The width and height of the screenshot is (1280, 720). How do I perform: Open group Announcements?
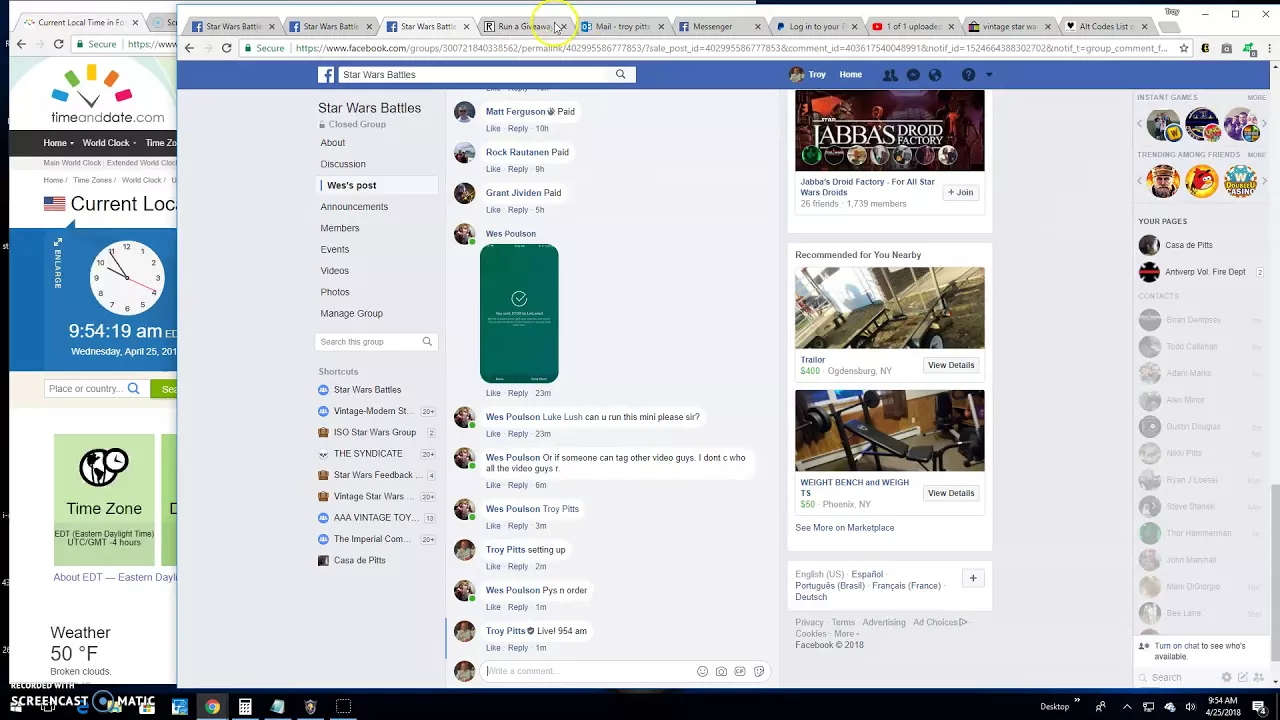354,207
